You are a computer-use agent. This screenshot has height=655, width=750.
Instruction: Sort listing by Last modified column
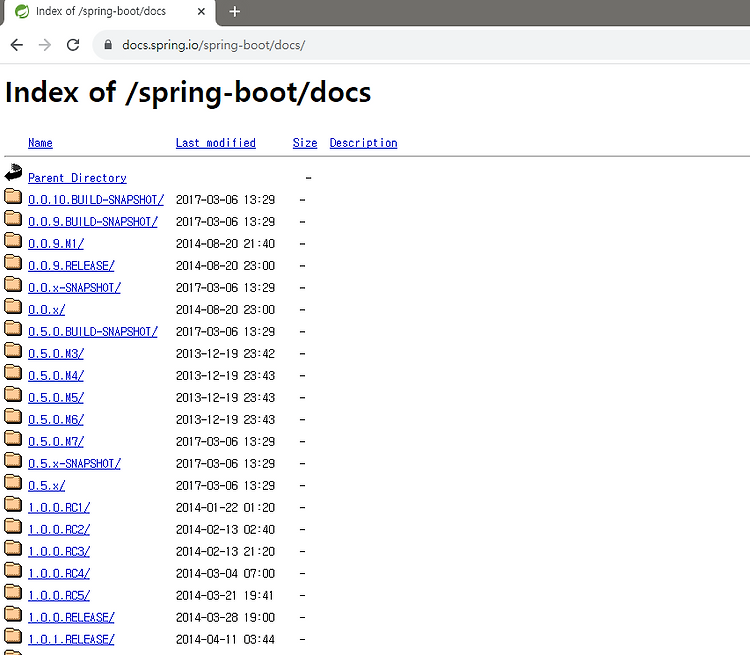216,143
